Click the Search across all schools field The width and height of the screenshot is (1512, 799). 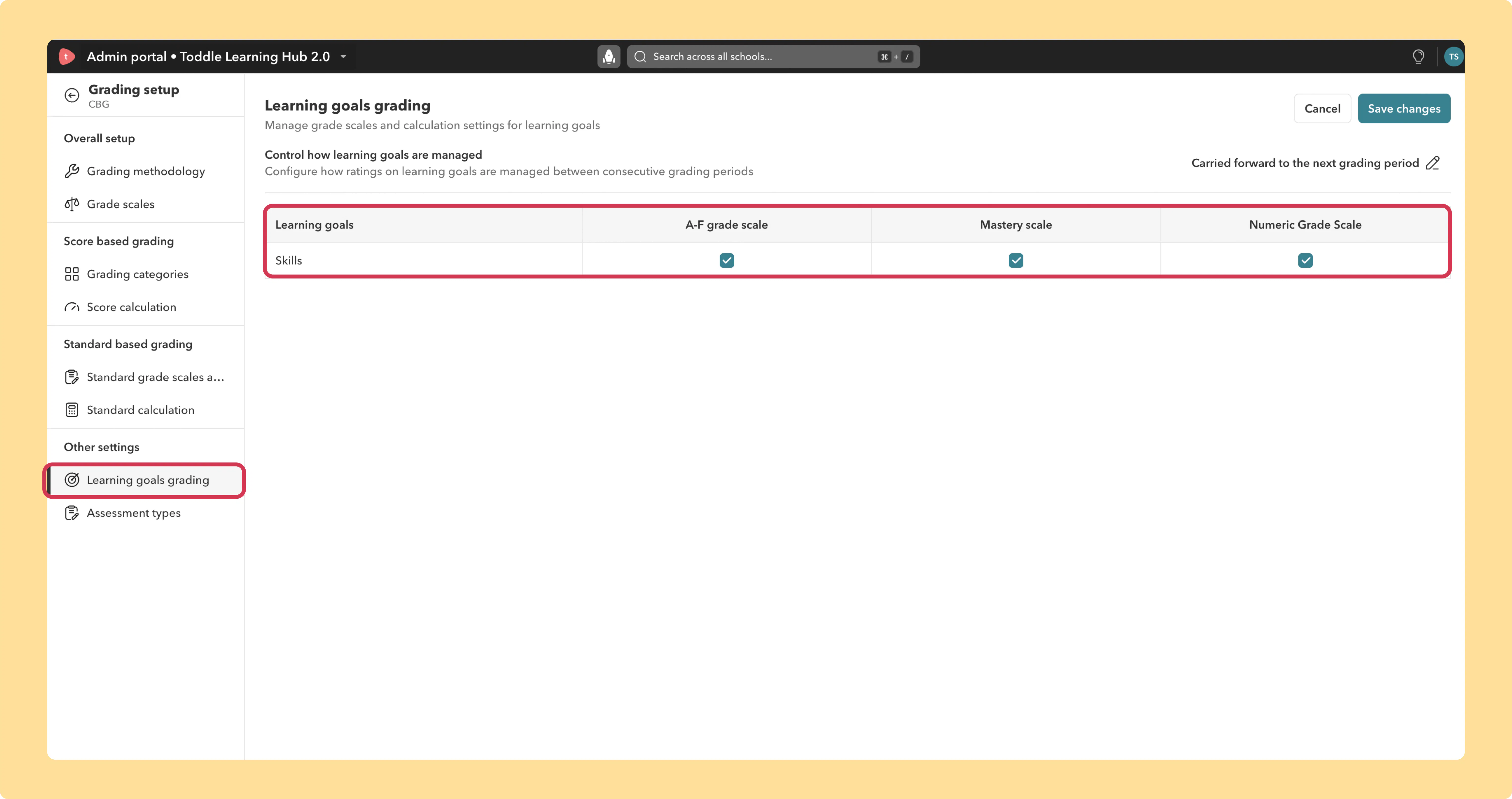pos(773,56)
